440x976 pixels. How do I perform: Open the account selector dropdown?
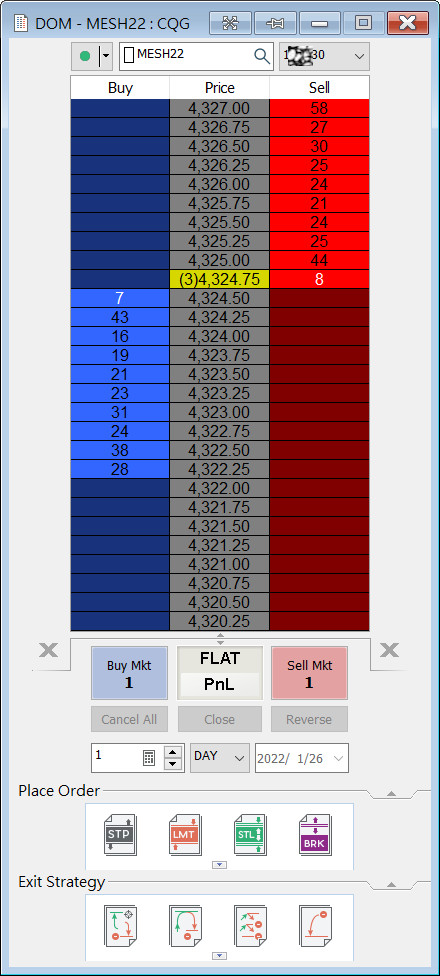coord(324,56)
